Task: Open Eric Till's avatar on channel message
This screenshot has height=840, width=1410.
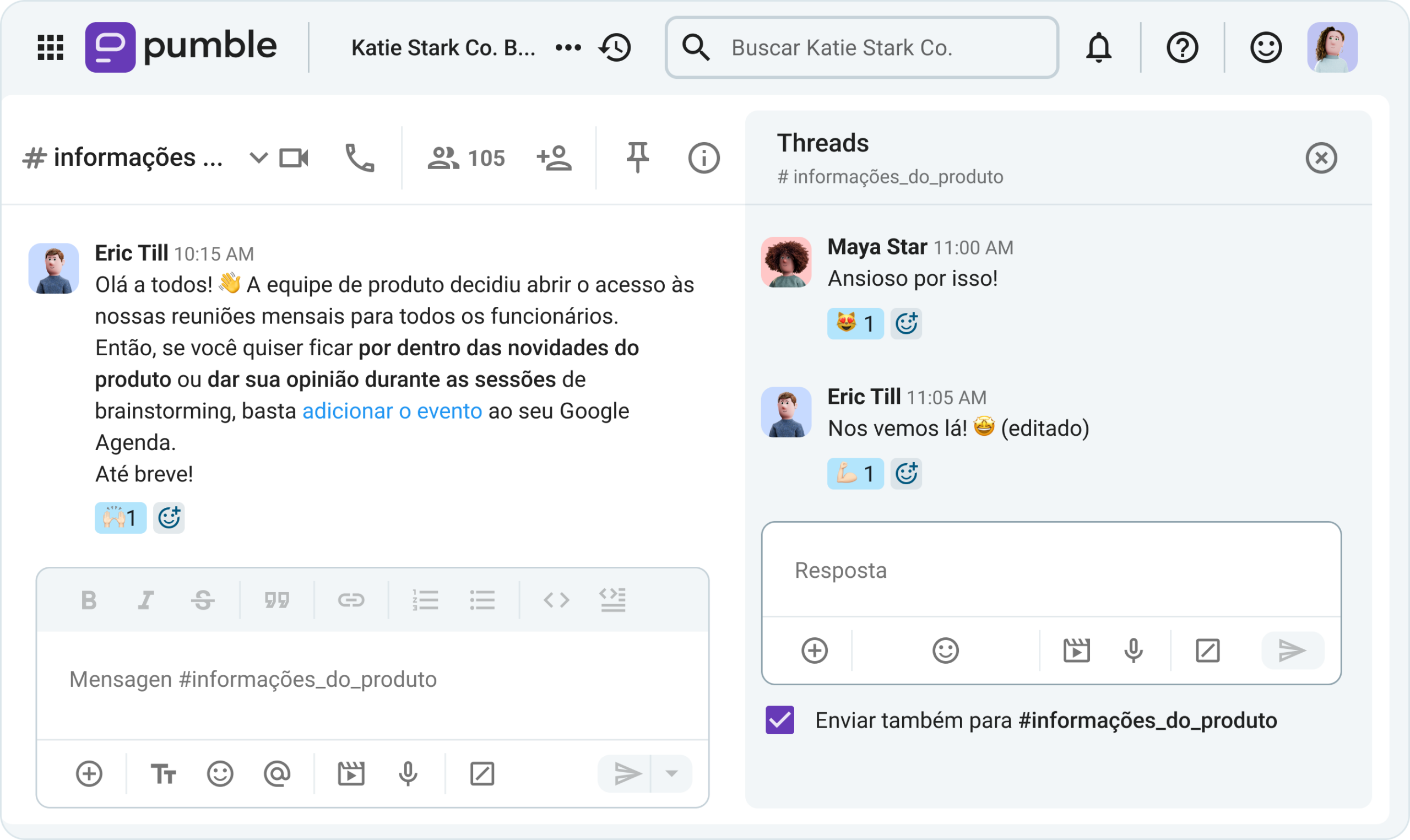Action: point(54,268)
